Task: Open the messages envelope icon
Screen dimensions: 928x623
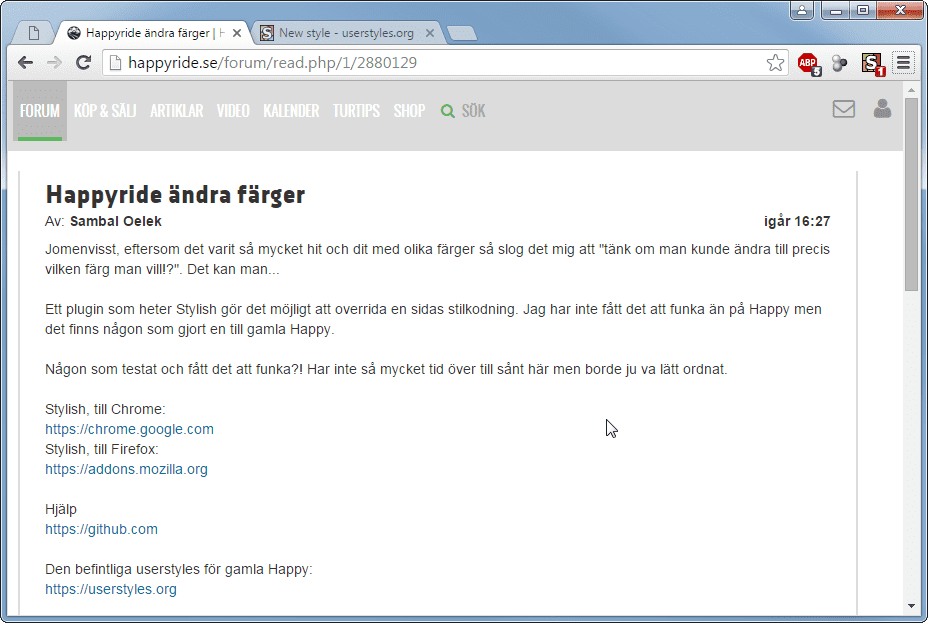Action: (843, 109)
